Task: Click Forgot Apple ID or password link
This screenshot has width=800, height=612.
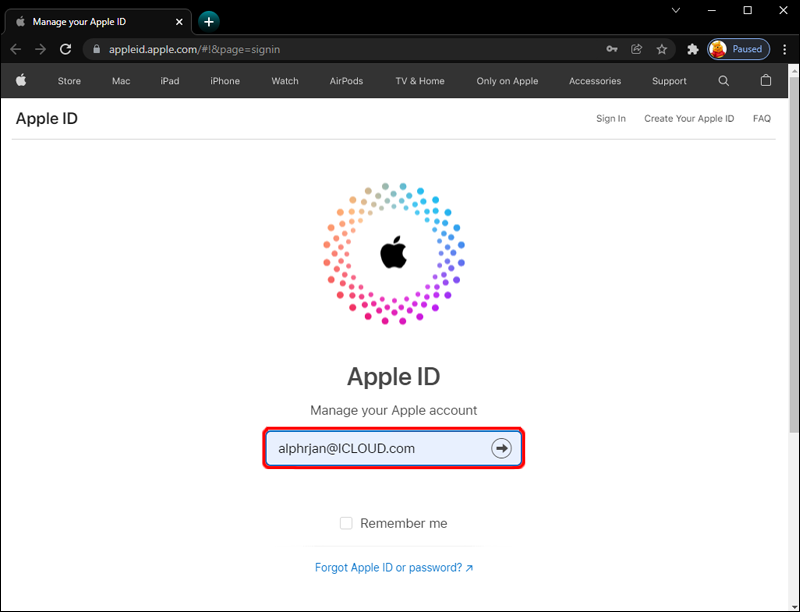Action: click(394, 568)
